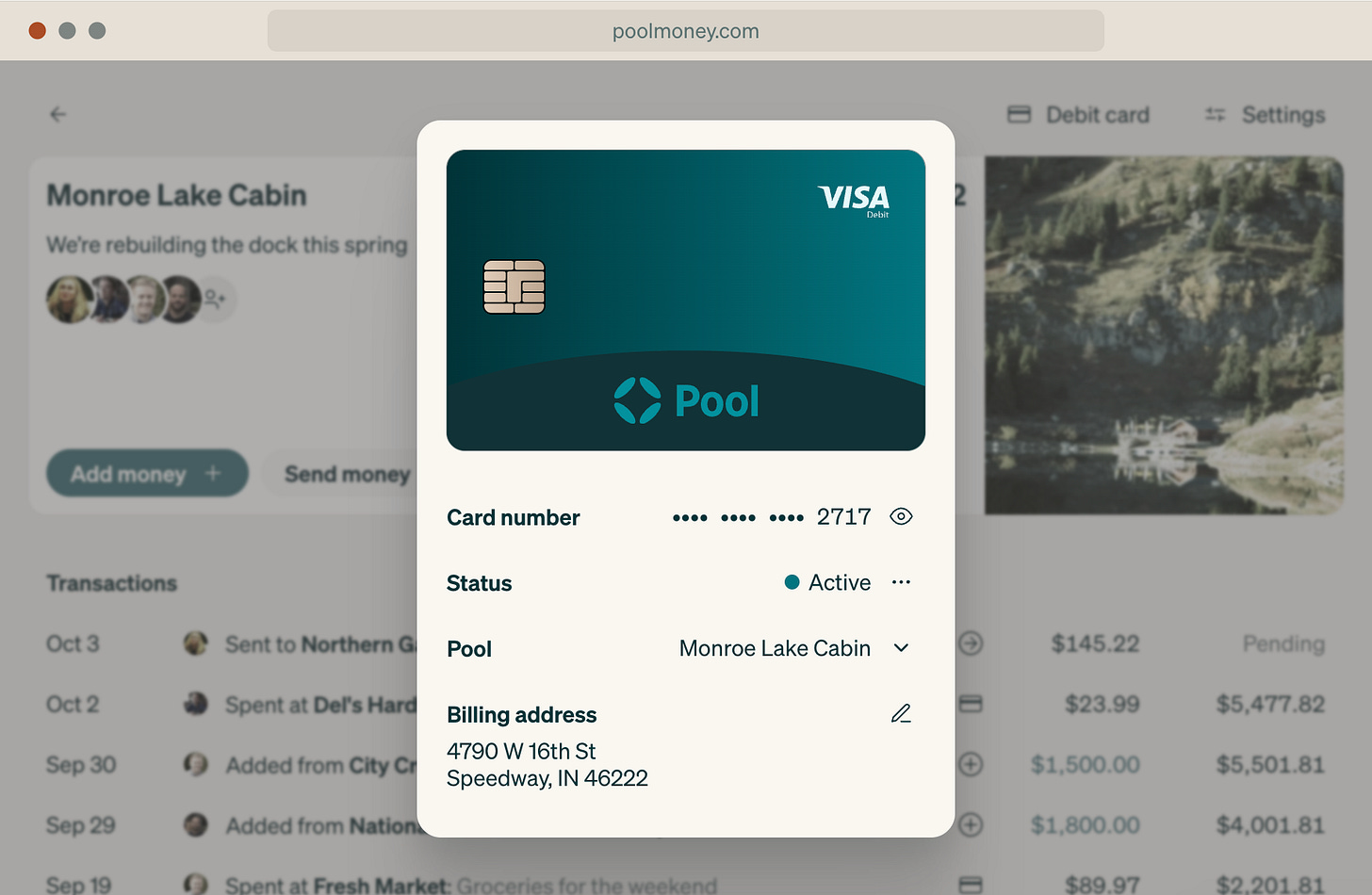Reveal the hidden card number with eye icon
The height and width of the screenshot is (895, 1372).
point(901,516)
